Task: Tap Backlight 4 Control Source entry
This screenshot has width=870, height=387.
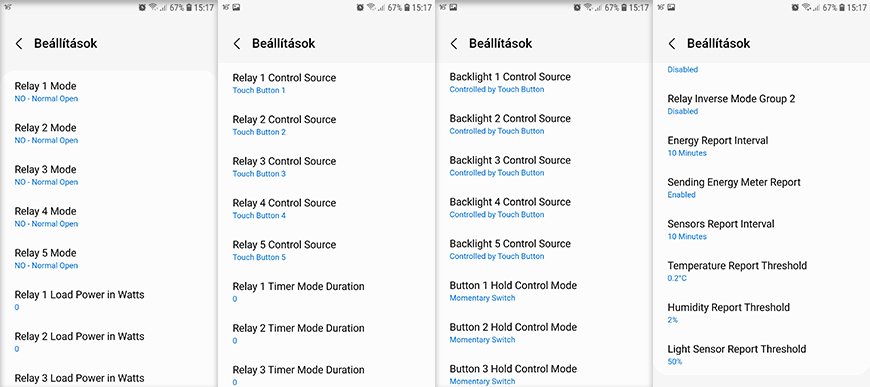Action: coord(544,207)
